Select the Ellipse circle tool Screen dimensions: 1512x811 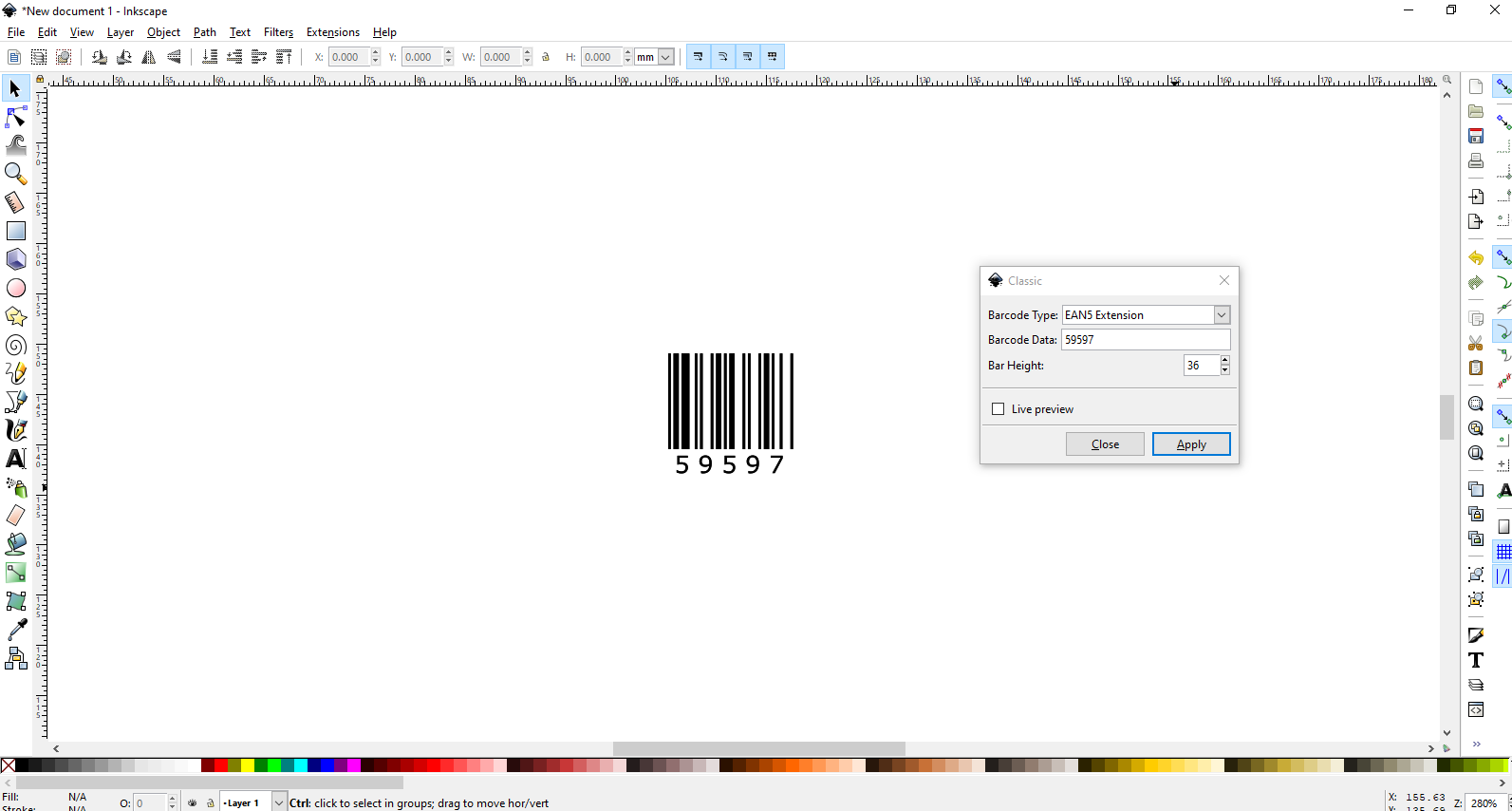tap(15, 288)
